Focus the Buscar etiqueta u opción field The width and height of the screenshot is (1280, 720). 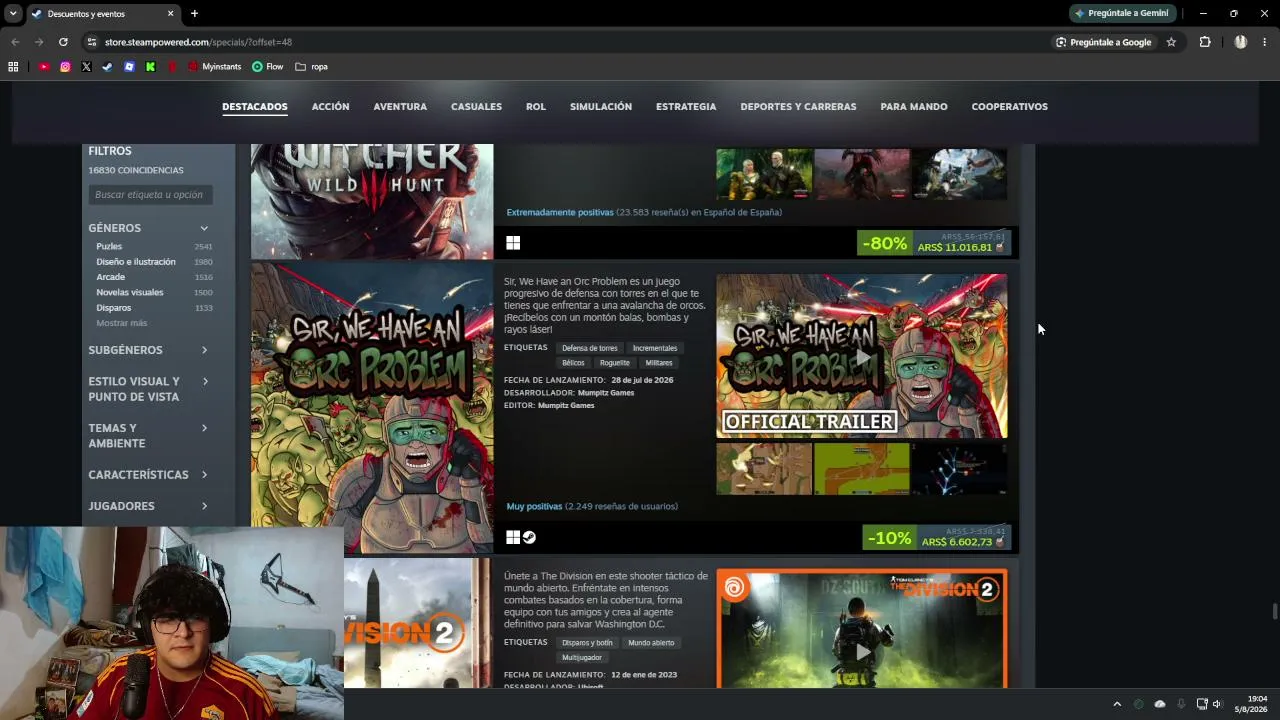click(x=150, y=195)
